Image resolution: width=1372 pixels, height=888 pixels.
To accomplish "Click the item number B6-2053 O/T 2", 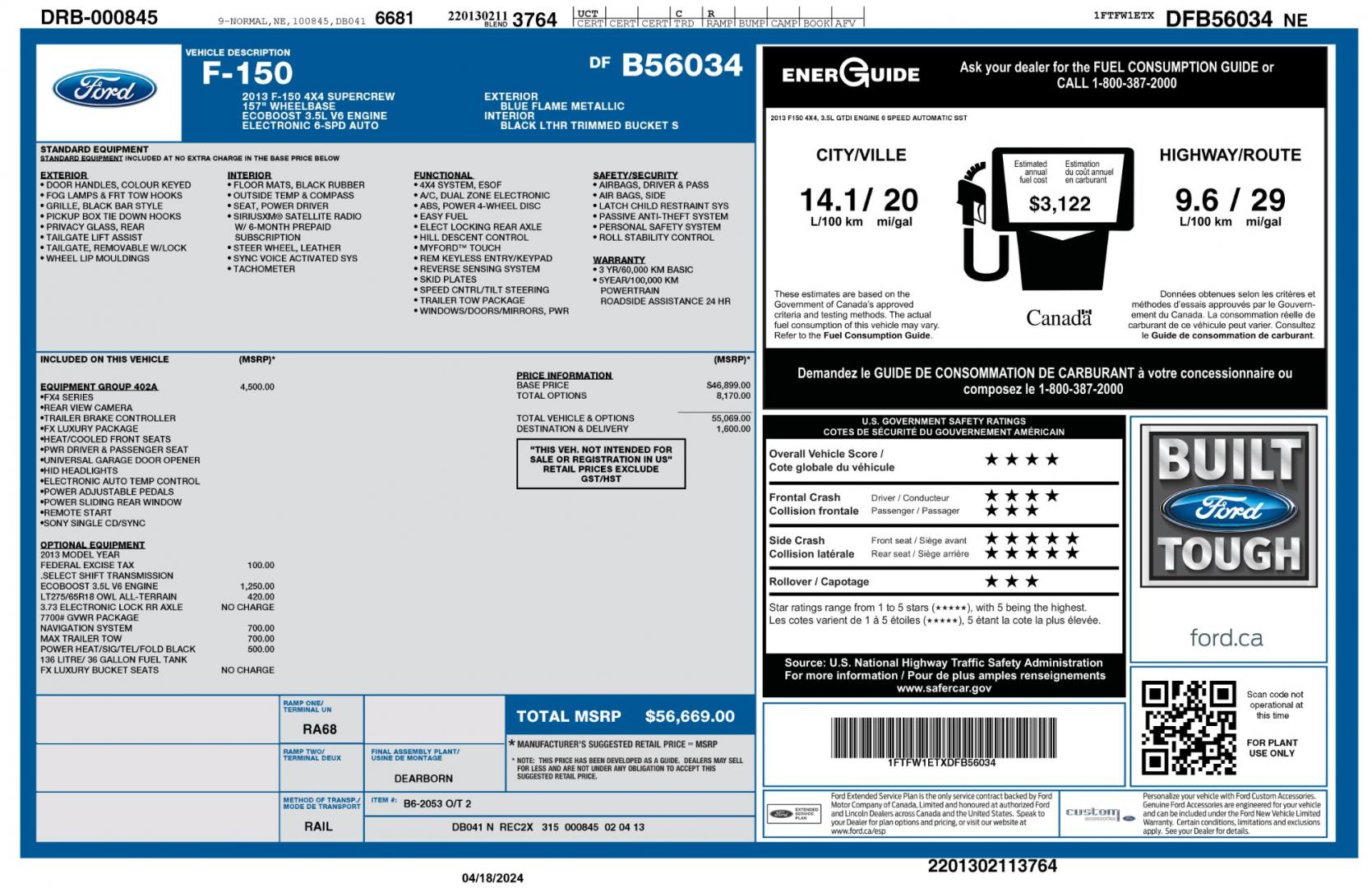I will point(437,803).
